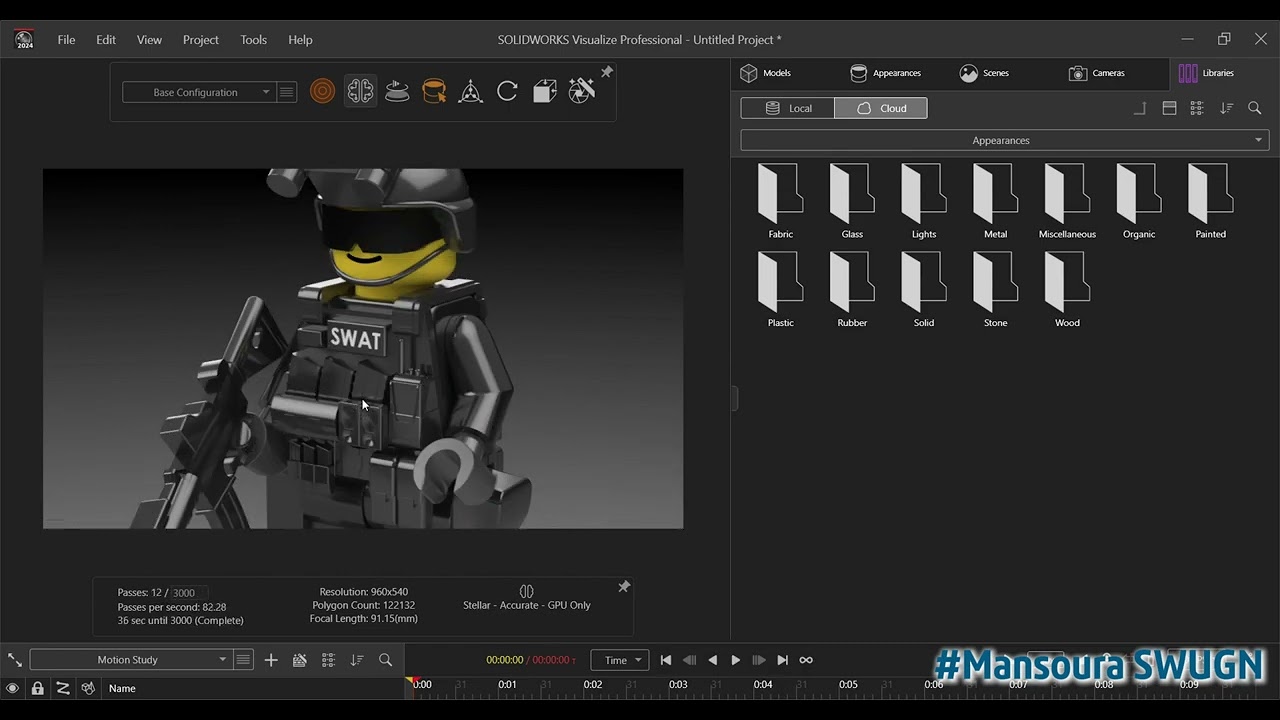This screenshot has width=1280, height=720.
Task: Switch to the Scenes tab
Action: pos(984,73)
